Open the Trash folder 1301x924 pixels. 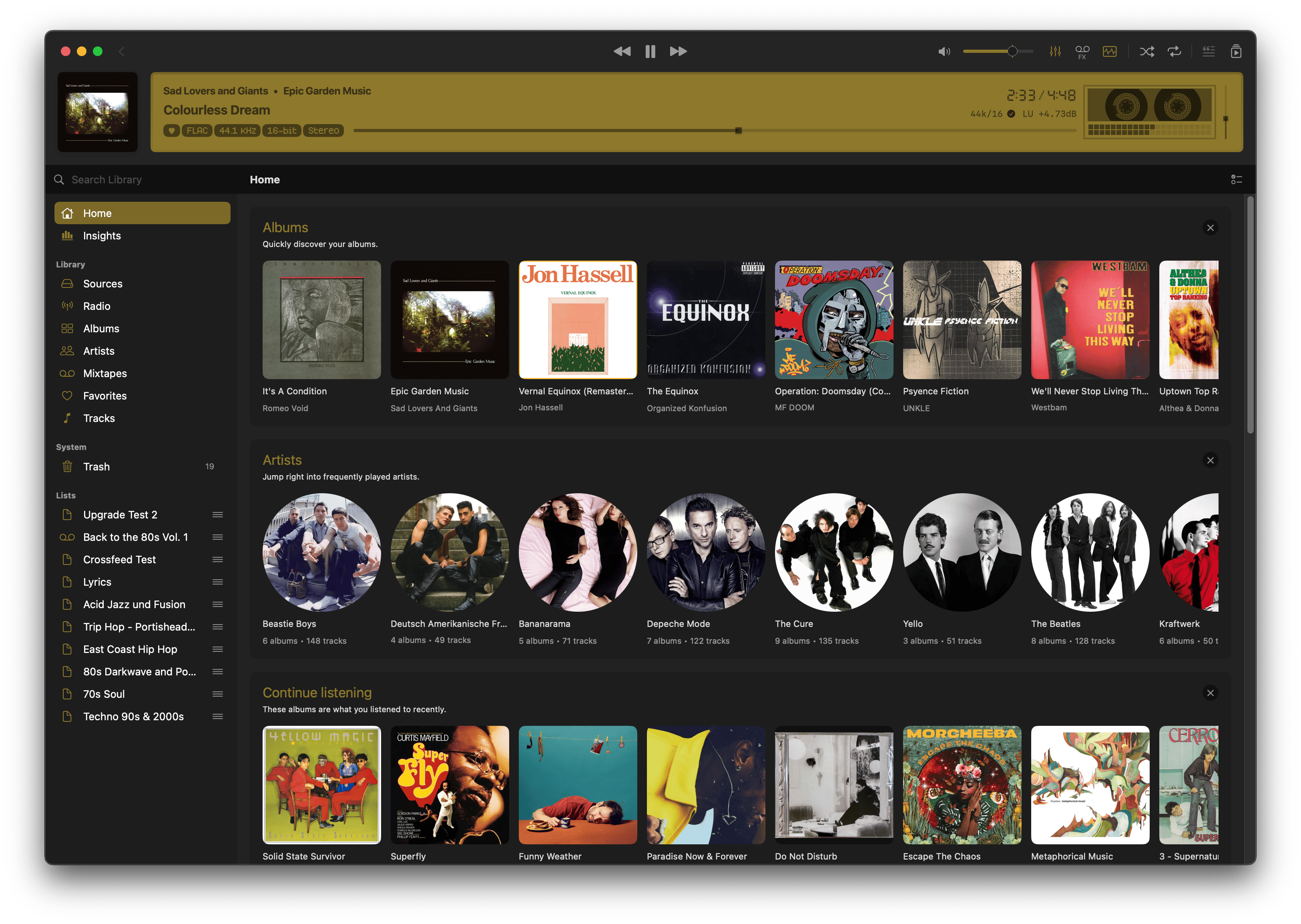pyautogui.click(x=96, y=466)
